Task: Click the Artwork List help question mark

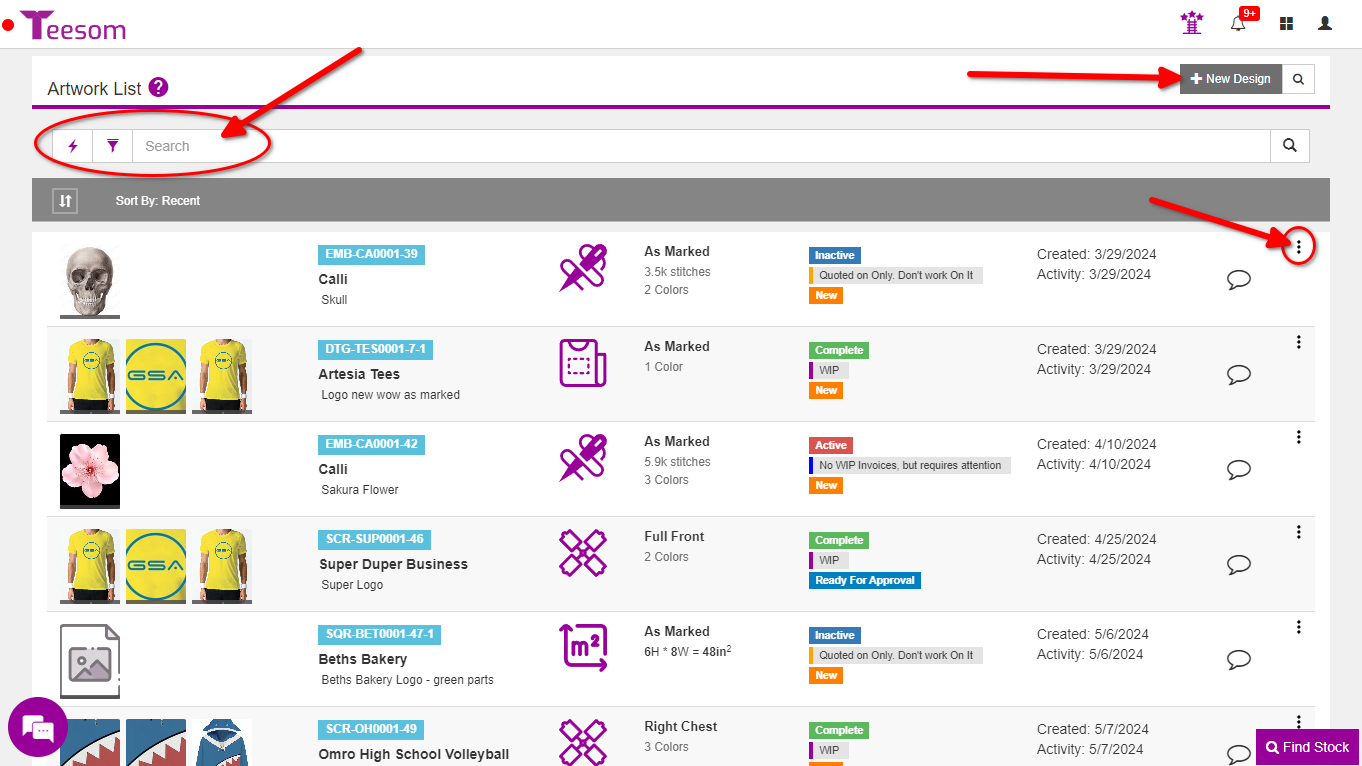Action: click(158, 88)
